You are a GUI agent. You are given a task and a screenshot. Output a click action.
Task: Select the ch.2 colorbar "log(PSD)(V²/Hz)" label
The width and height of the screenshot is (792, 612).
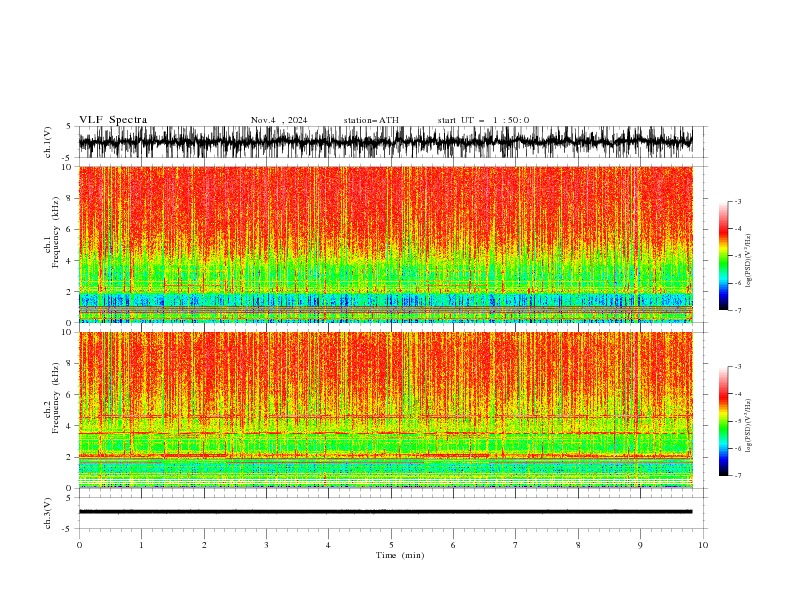pyautogui.click(x=748, y=426)
